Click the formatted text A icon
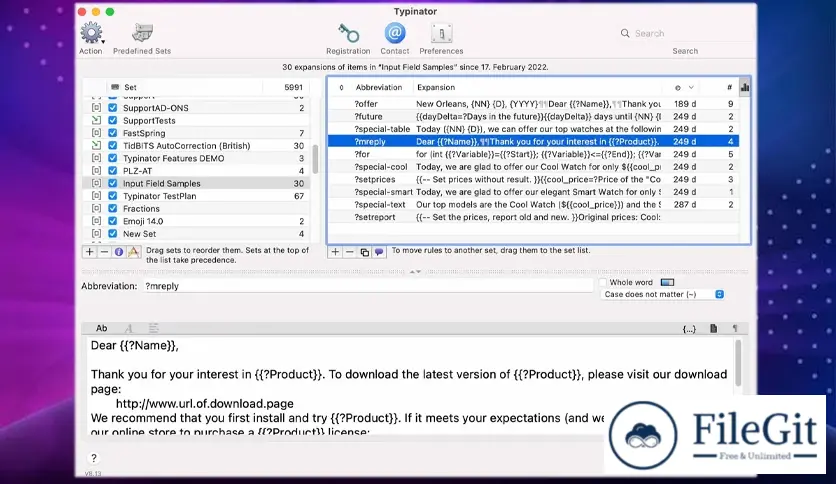 tap(128, 328)
